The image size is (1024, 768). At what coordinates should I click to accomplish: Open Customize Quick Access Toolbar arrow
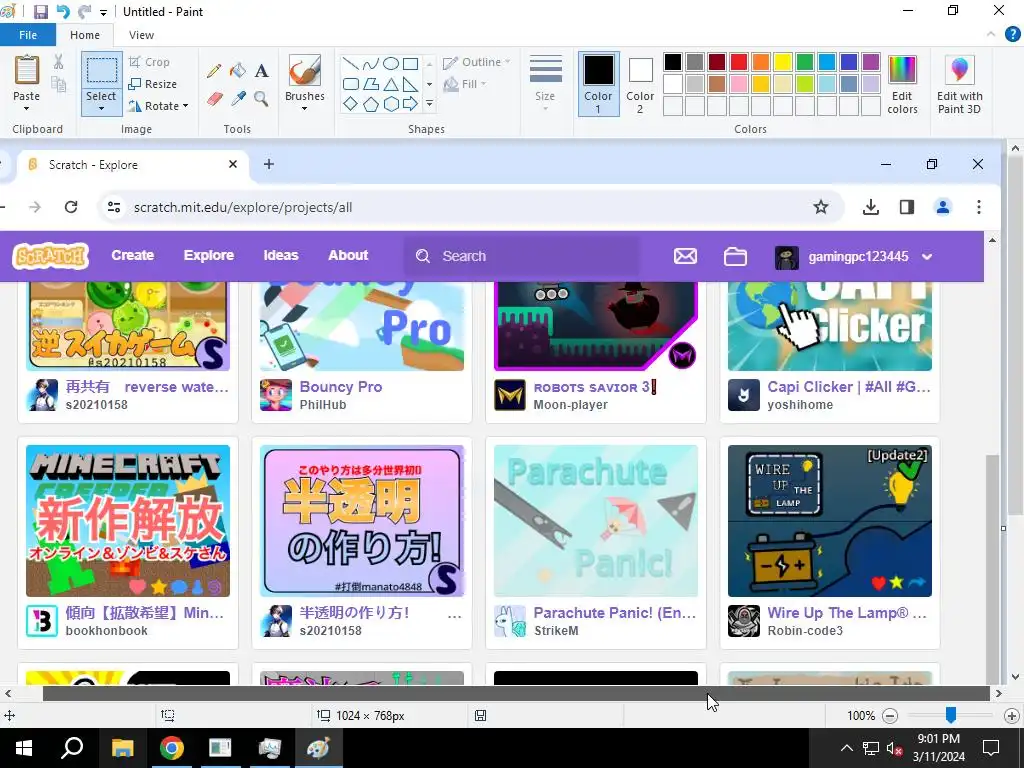pos(103,12)
